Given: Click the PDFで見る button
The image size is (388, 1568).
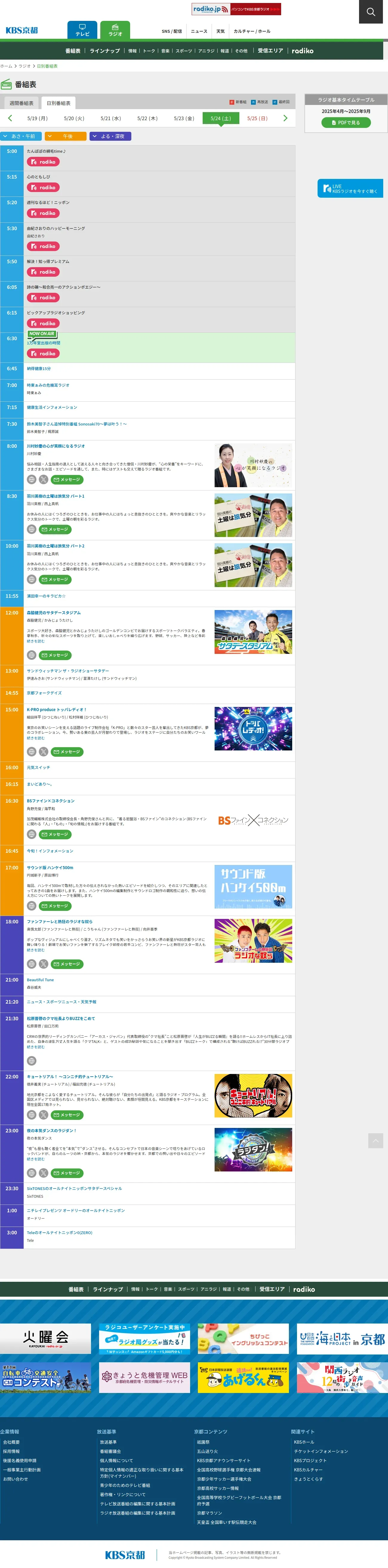Looking at the screenshot, I should pos(346,122).
